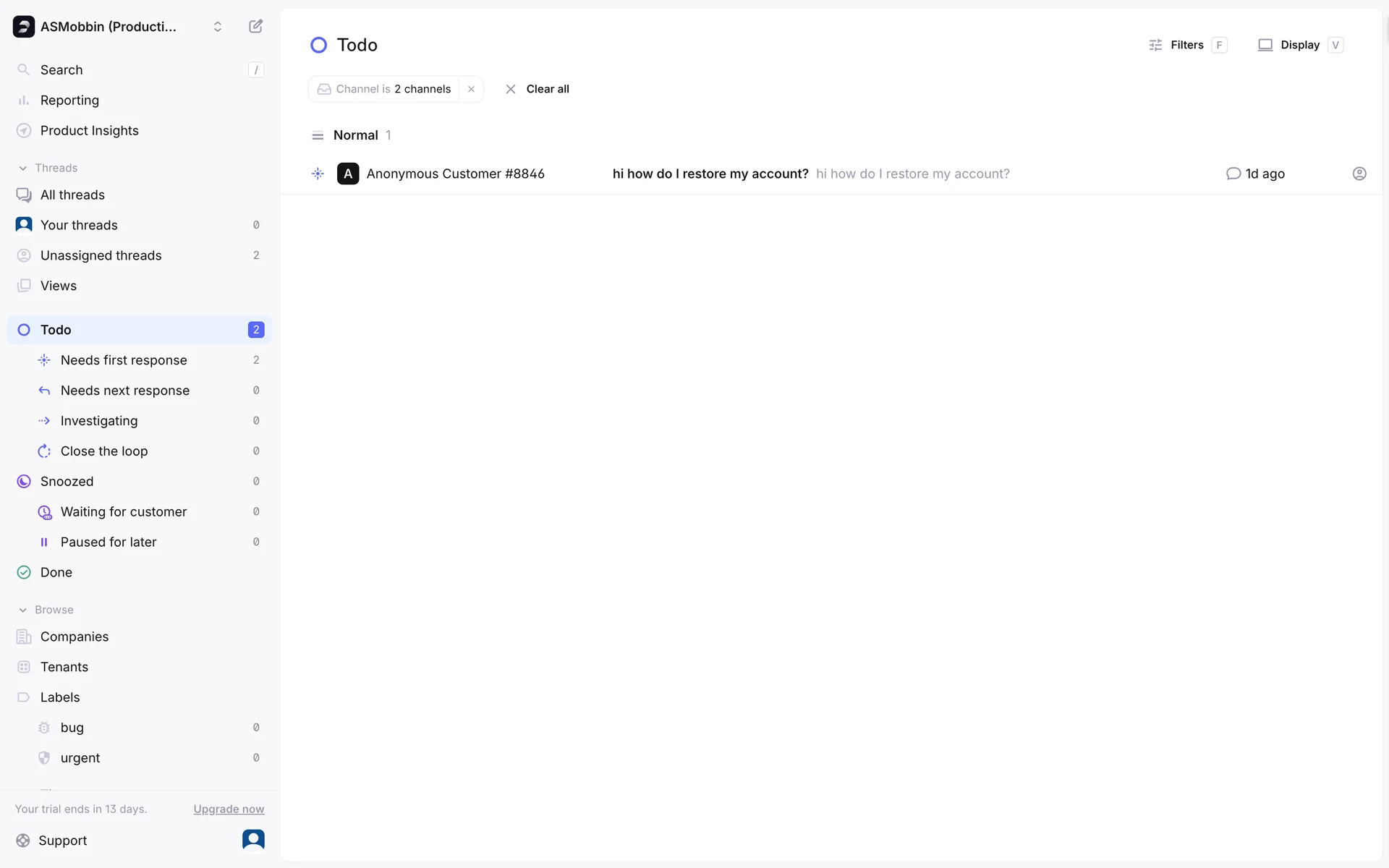Click the Search field in sidebar
The height and width of the screenshot is (868, 1389).
point(137,70)
